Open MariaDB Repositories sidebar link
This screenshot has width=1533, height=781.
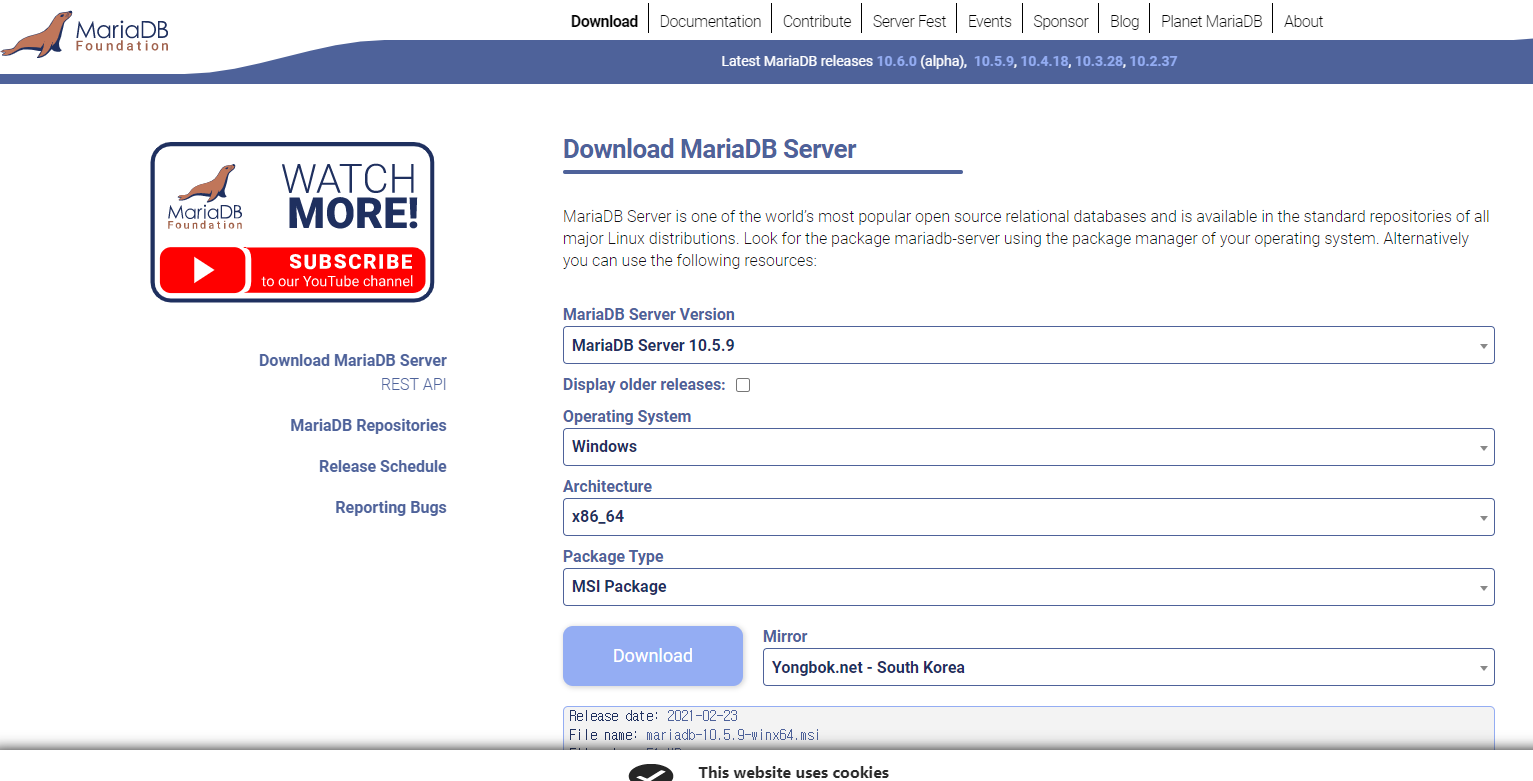coord(368,425)
